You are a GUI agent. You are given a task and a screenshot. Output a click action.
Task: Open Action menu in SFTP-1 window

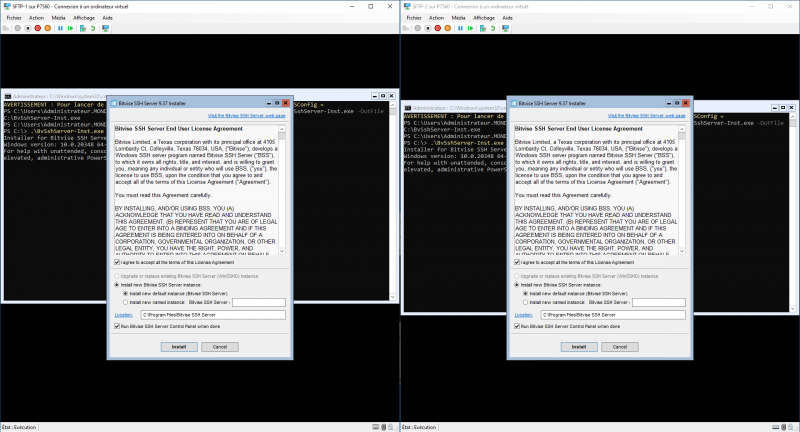point(36,18)
